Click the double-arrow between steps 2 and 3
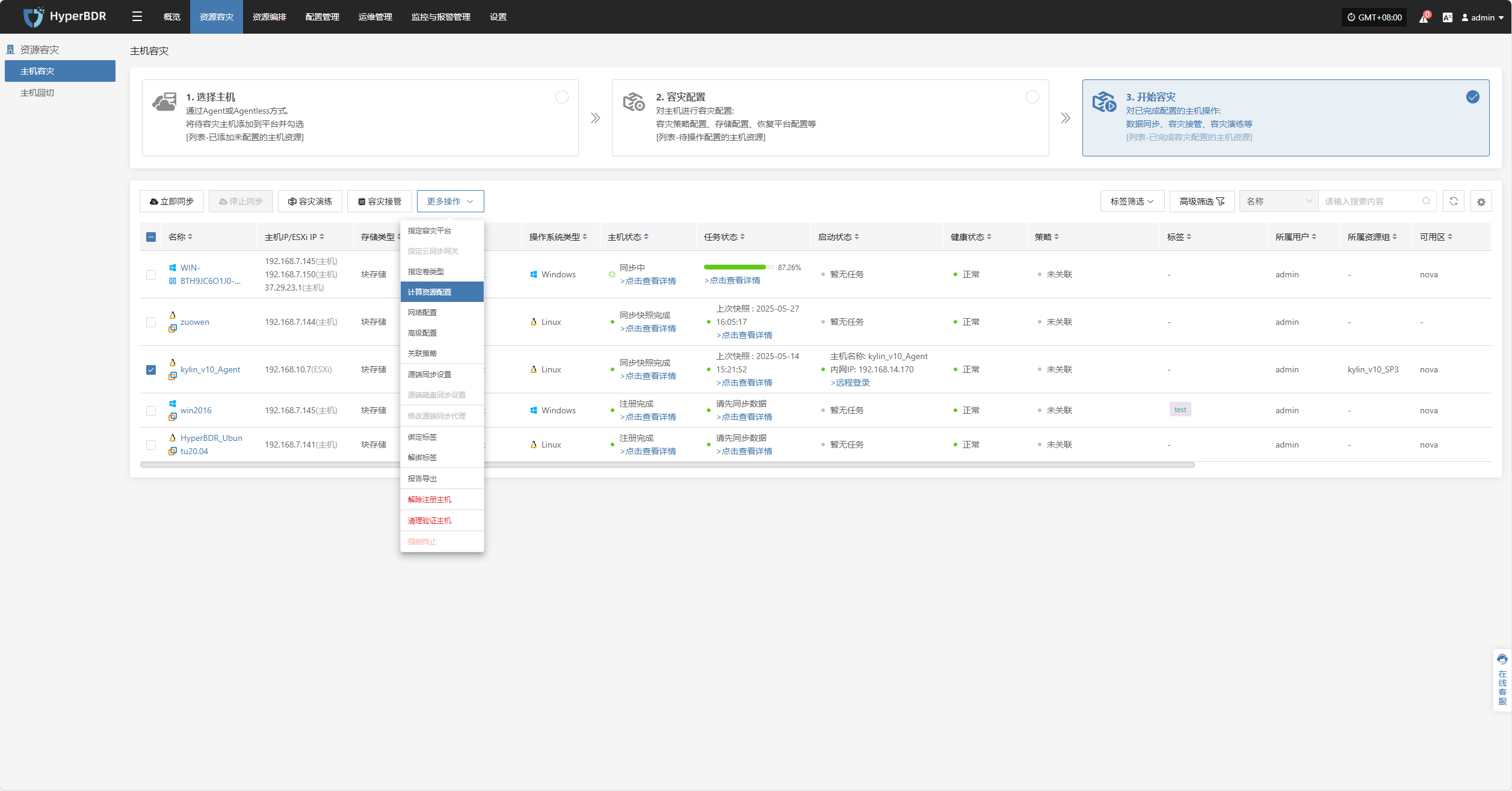Viewport: 1512px width, 791px height. tap(1066, 118)
